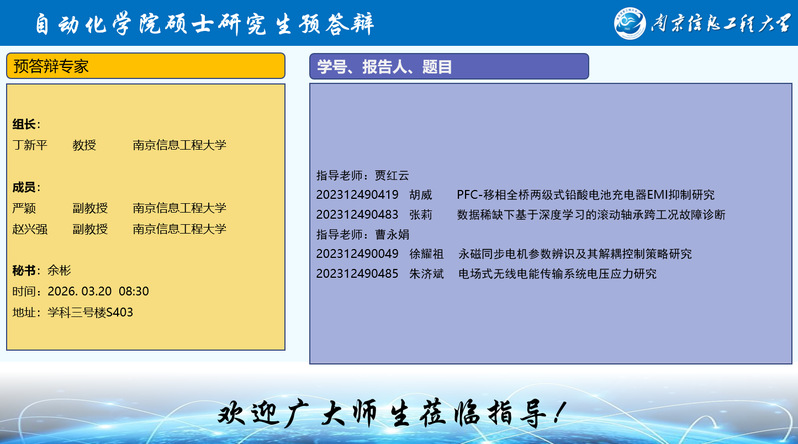
Task: Click the welcome banner 欢迎广大师生莅临指导
Action: (397, 412)
